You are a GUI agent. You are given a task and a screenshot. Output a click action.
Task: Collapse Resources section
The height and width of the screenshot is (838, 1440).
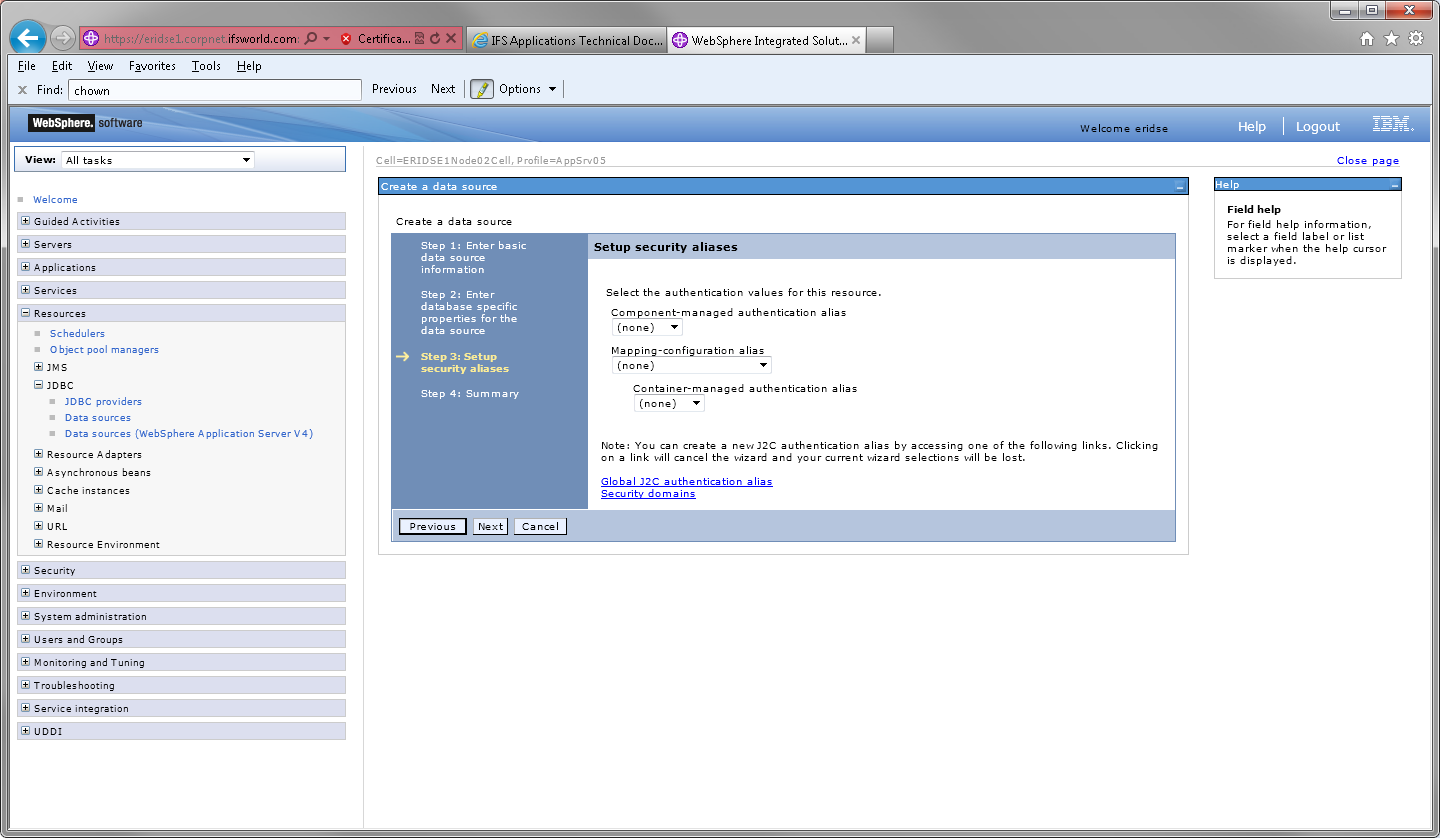[x=26, y=313]
